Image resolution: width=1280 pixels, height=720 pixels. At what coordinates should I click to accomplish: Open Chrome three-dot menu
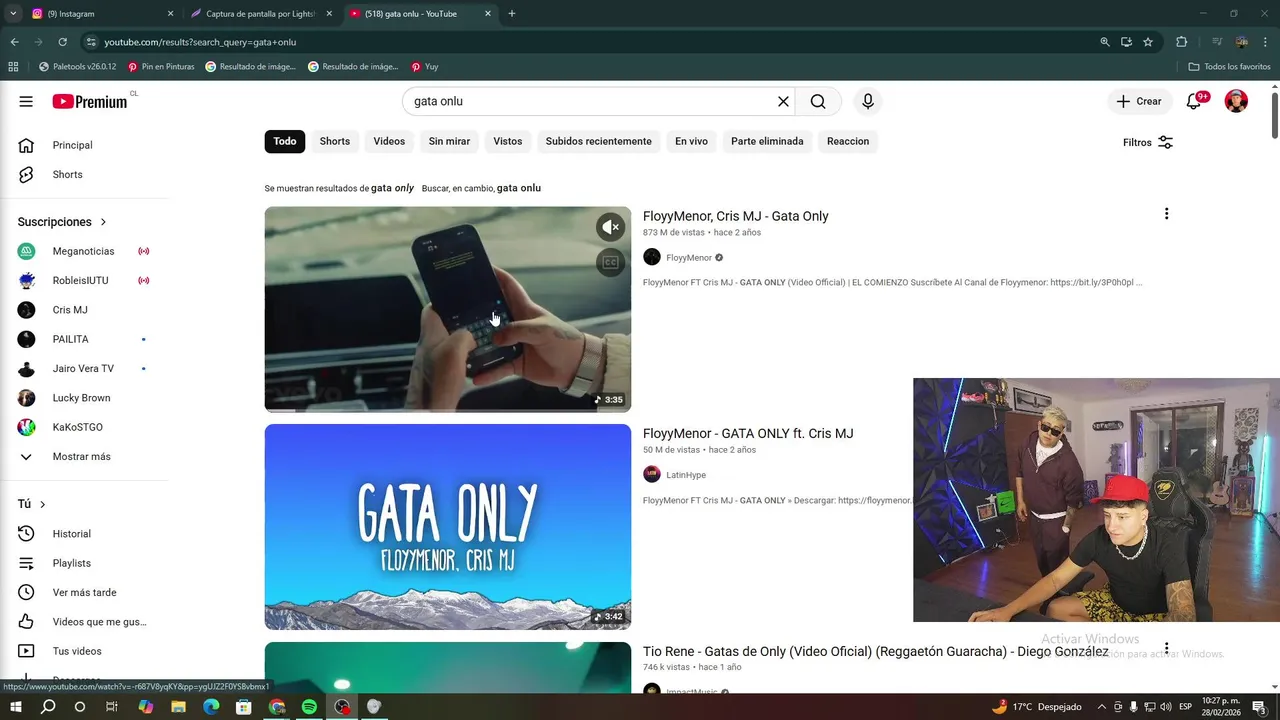[1265, 42]
